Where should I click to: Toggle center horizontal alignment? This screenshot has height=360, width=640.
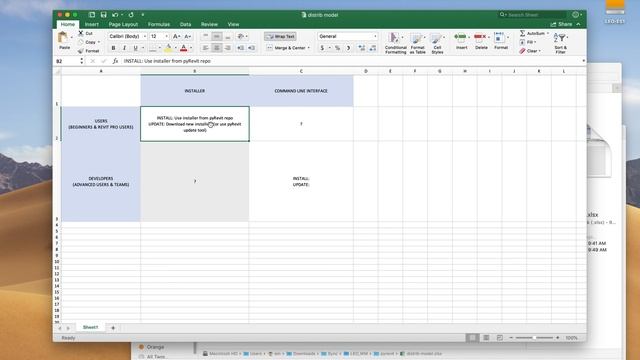[217, 48]
